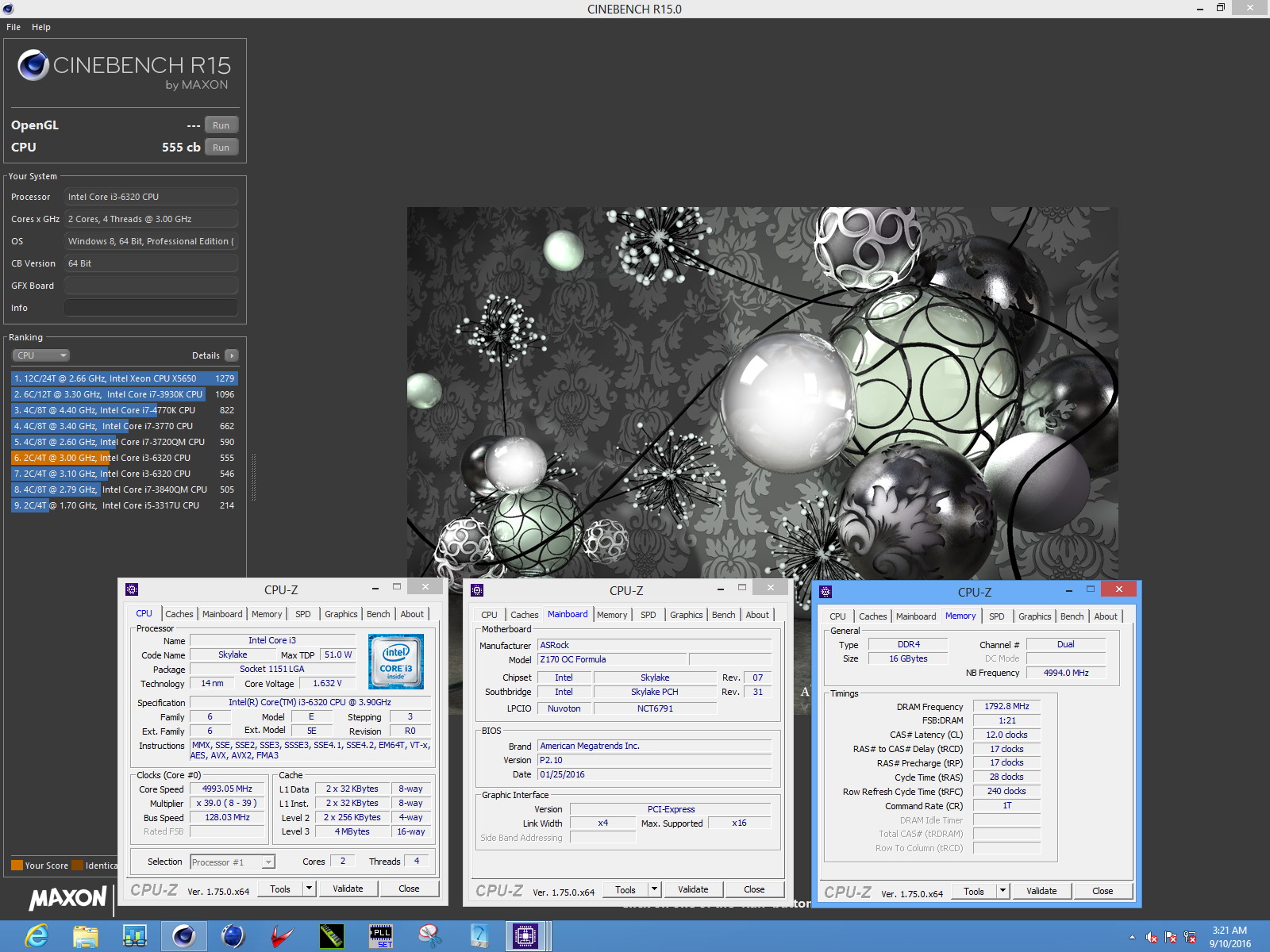Click the Your Score orange legend swatch

pyautogui.click(x=17, y=866)
